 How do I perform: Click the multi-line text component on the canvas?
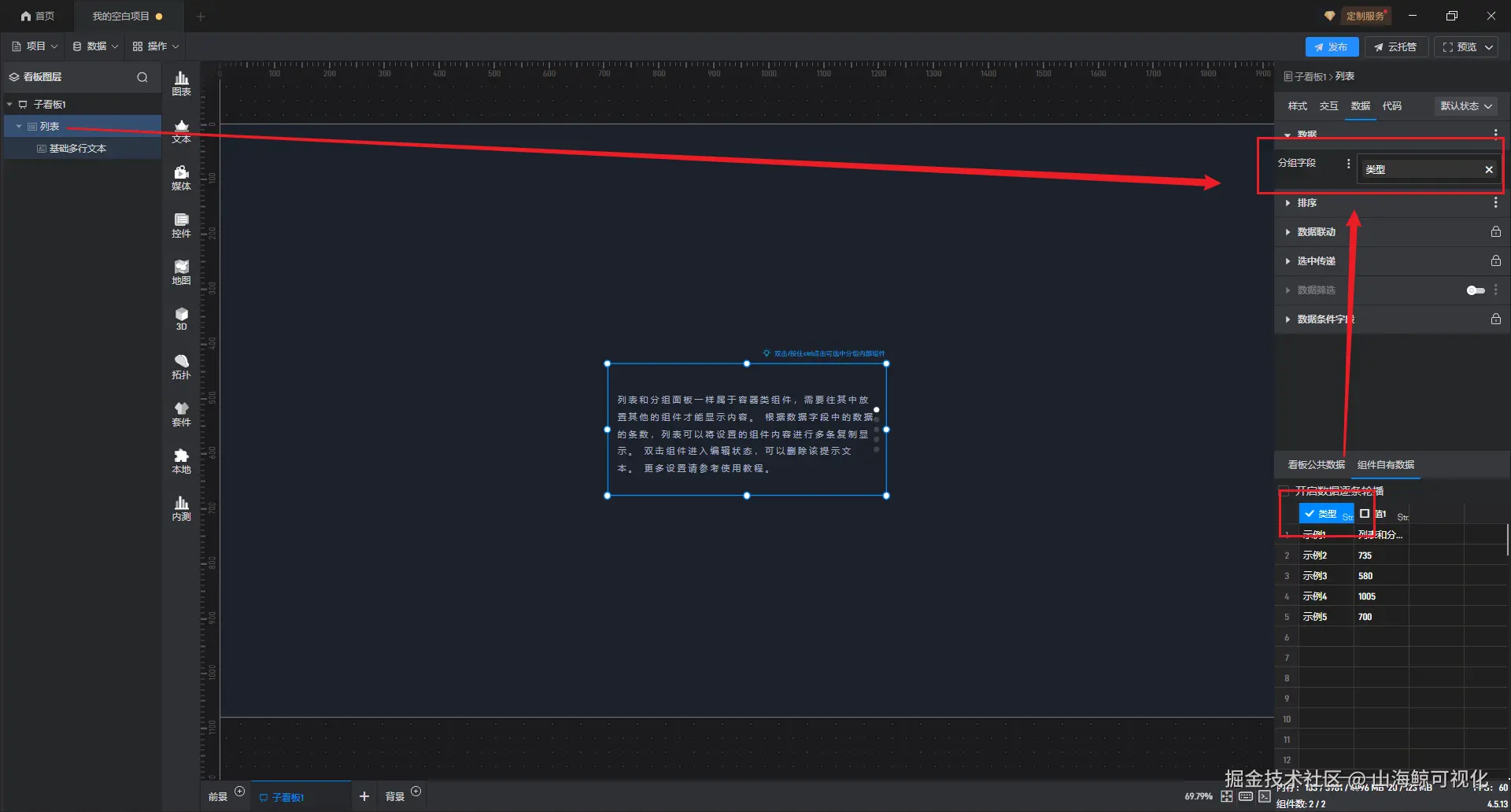(746, 430)
